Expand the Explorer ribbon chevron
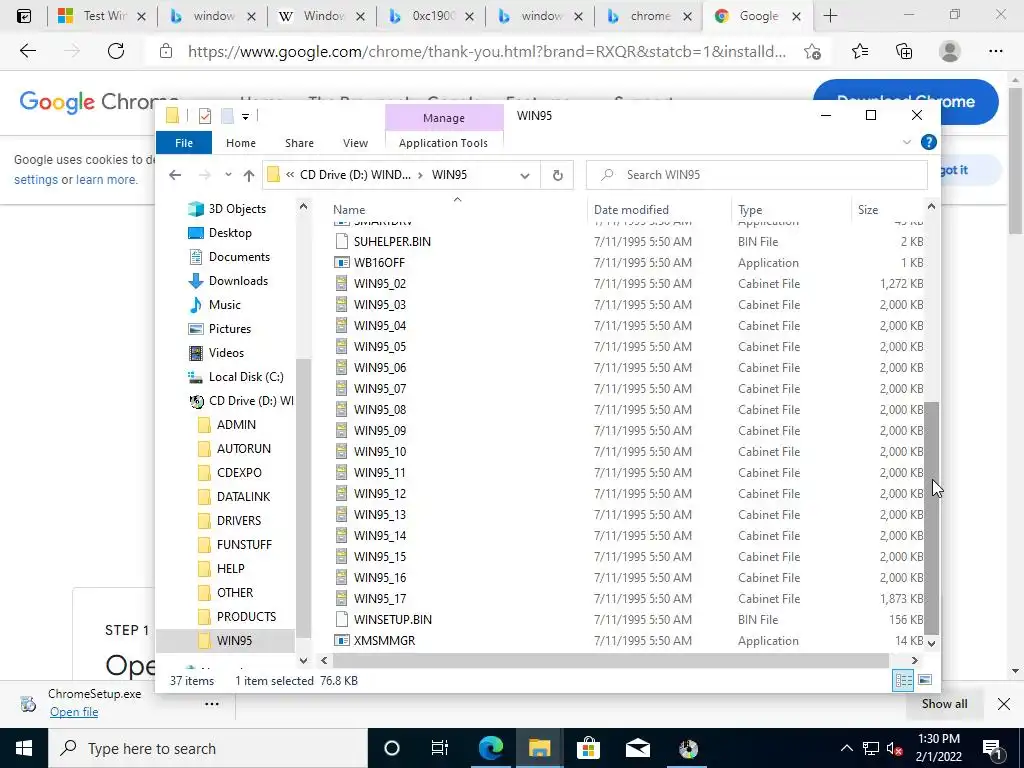Viewport: 1024px width, 768px height. coord(906,142)
